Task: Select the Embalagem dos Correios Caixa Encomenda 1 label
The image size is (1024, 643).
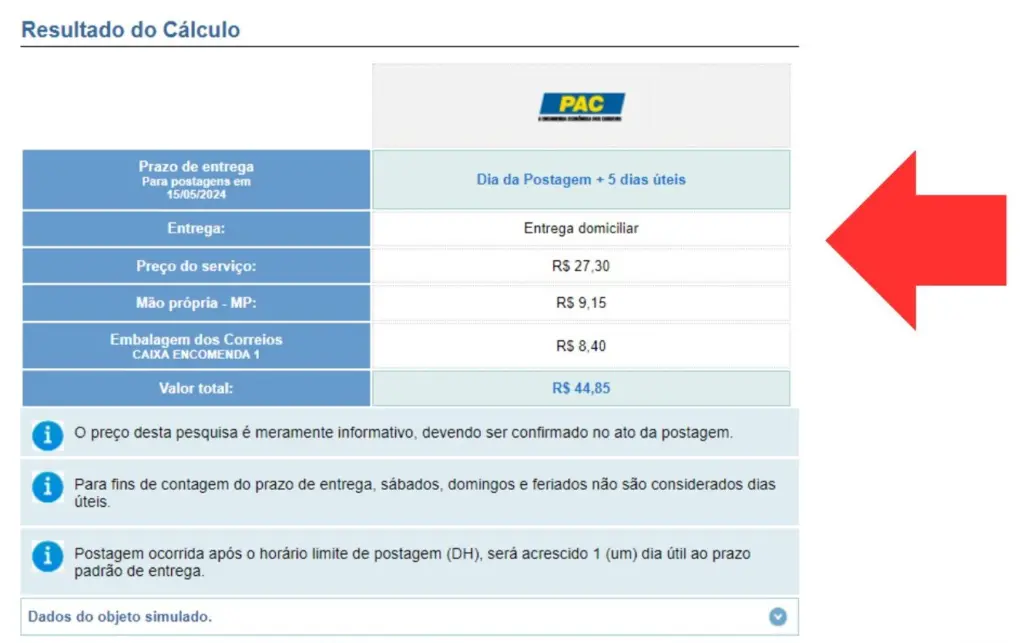Action: (195, 345)
